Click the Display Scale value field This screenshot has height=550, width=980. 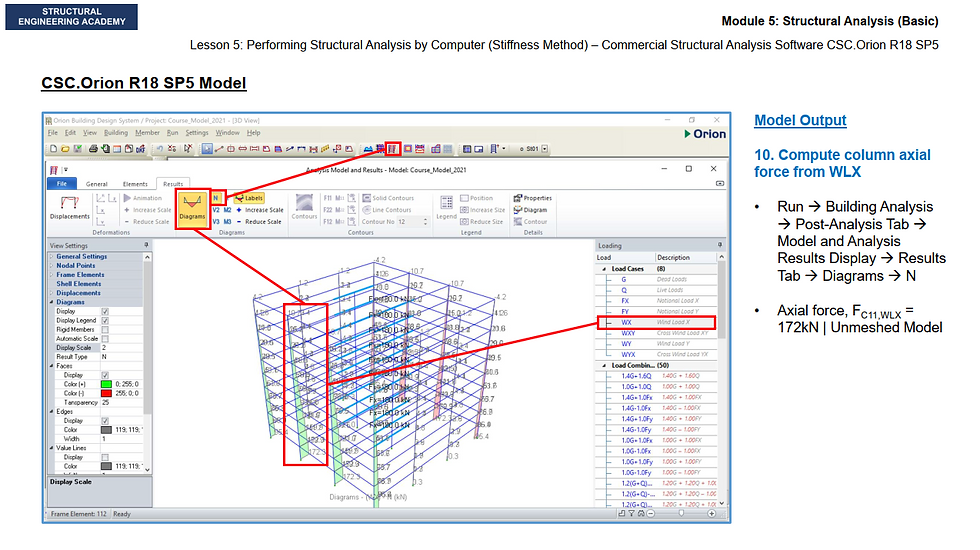tap(122, 348)
